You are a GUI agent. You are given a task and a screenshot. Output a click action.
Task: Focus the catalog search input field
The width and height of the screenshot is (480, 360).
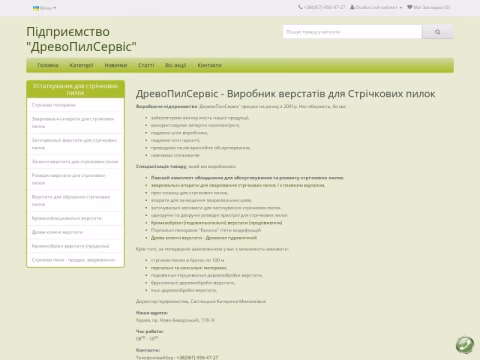click(352, 32)
